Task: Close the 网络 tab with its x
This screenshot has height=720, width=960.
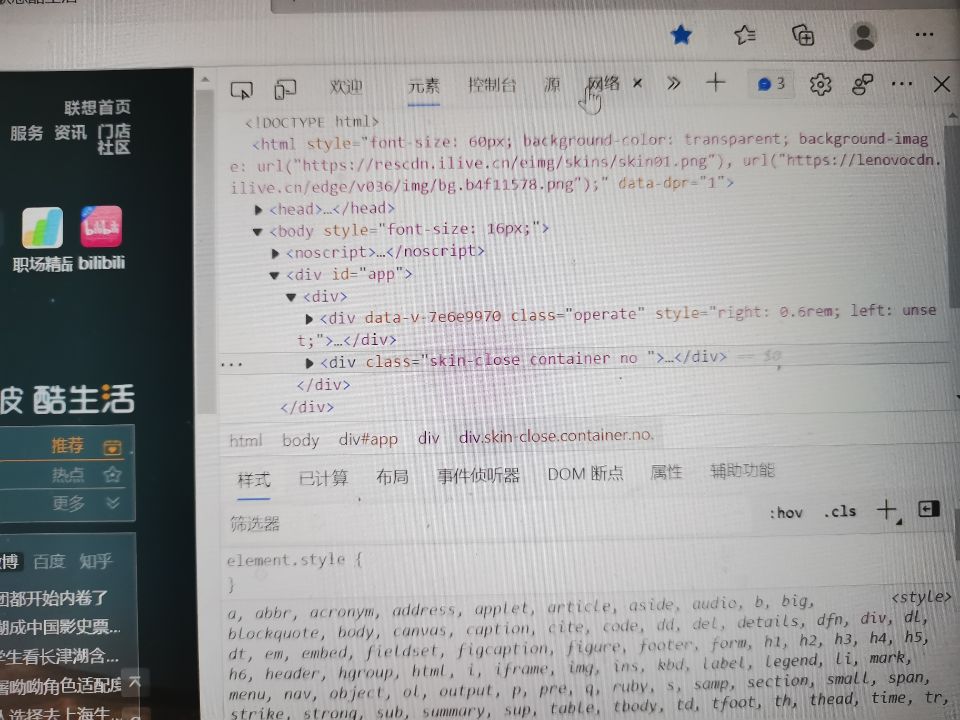Action: tap(637, 83)
